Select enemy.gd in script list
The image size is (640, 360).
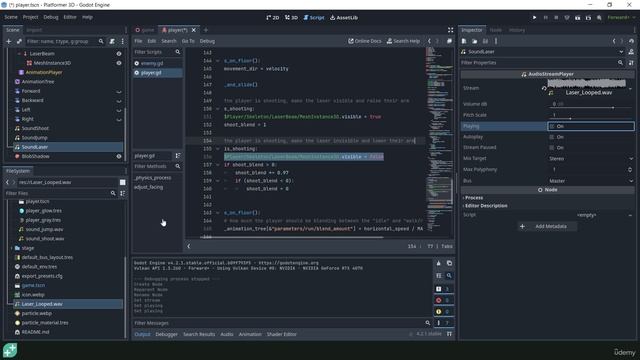[x=152, y=63]
